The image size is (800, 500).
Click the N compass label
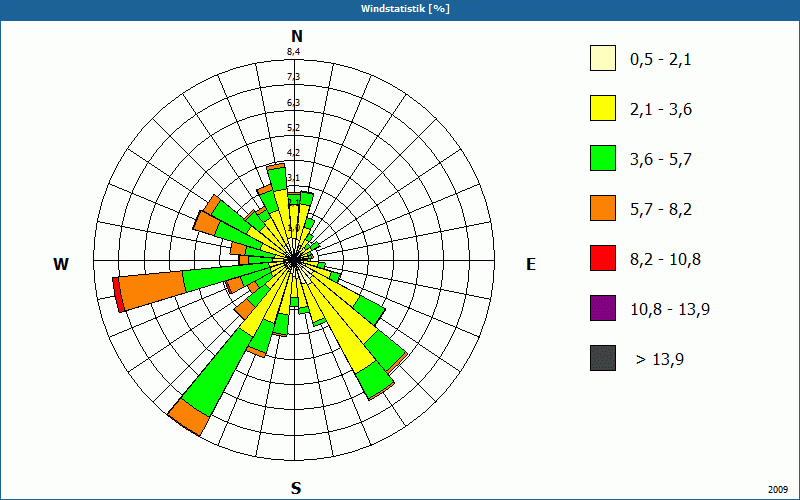(x=297, y=36)
